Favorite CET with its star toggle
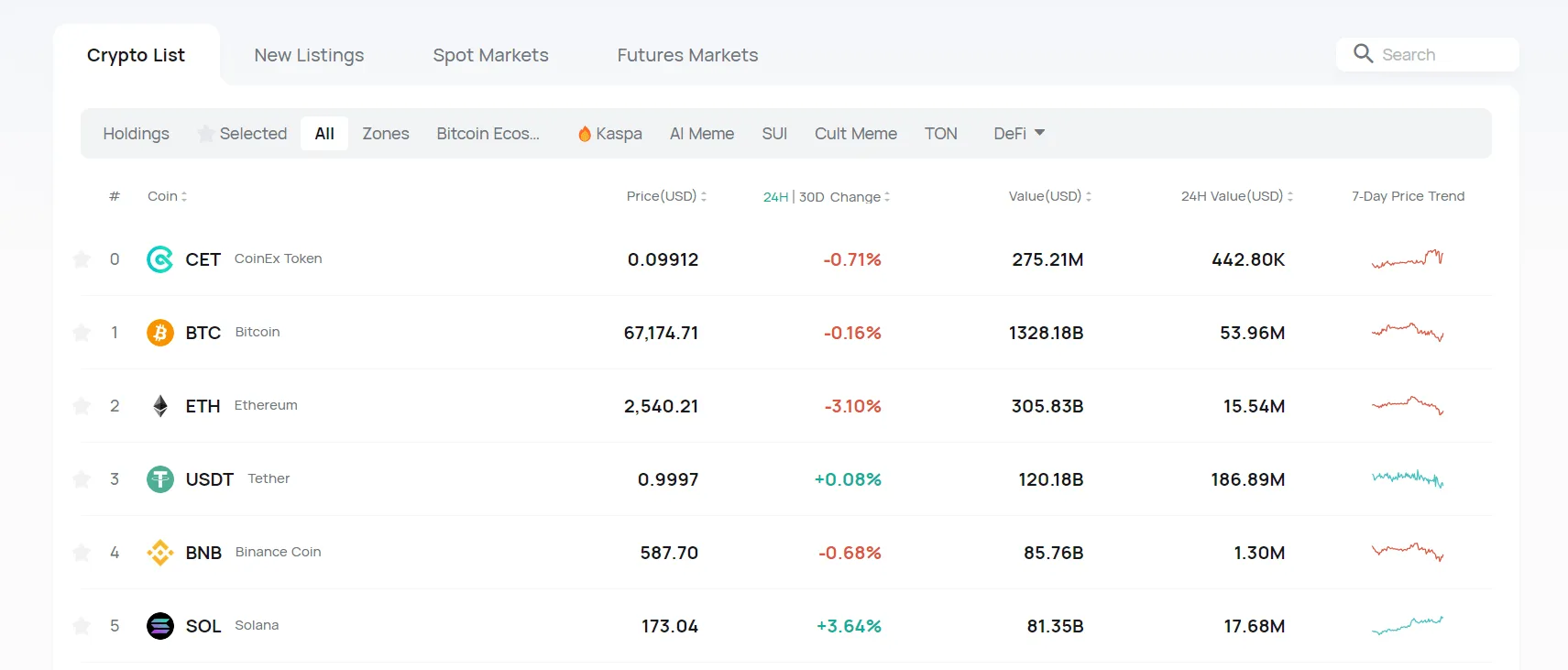This screenshot has height=670, width=1568. [x=82, y=259]
